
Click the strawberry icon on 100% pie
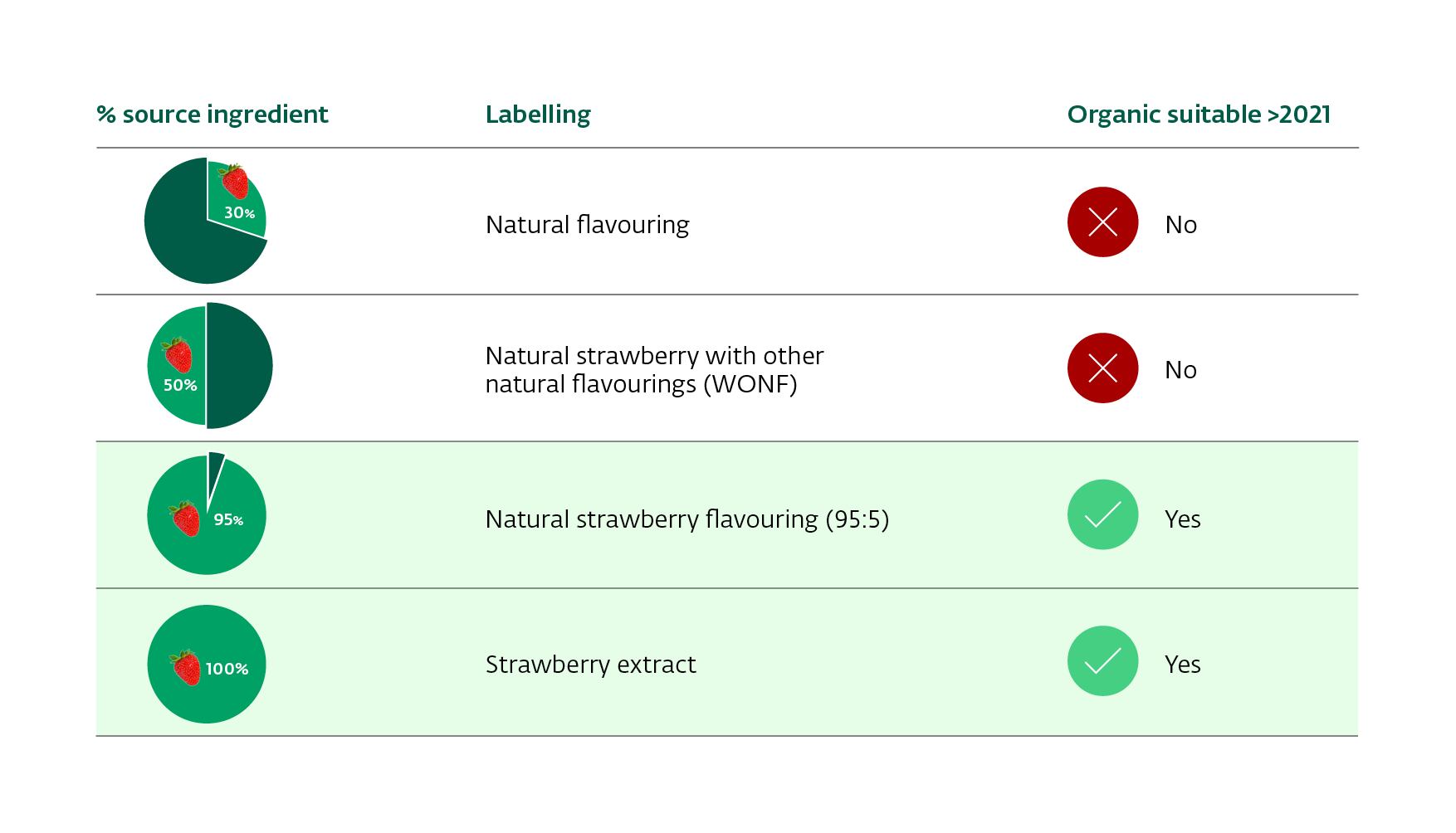(186, 667)
